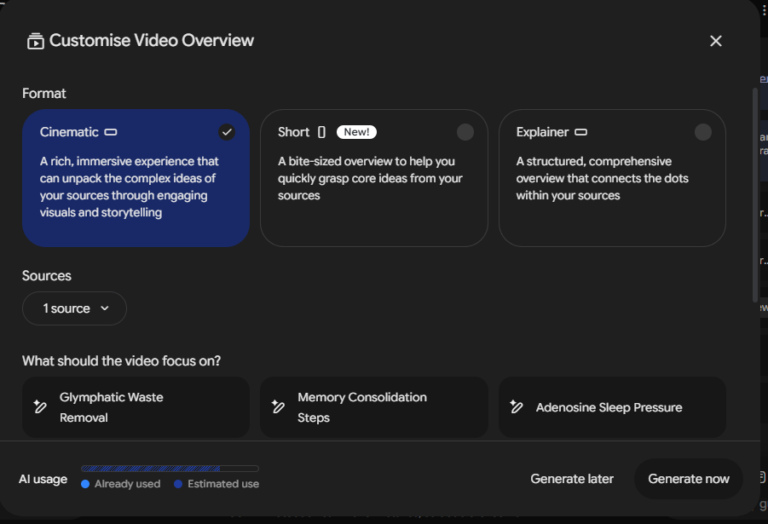Close the Customise Video Overview dialog
The image size is (768, 524).
click(716, 41)
